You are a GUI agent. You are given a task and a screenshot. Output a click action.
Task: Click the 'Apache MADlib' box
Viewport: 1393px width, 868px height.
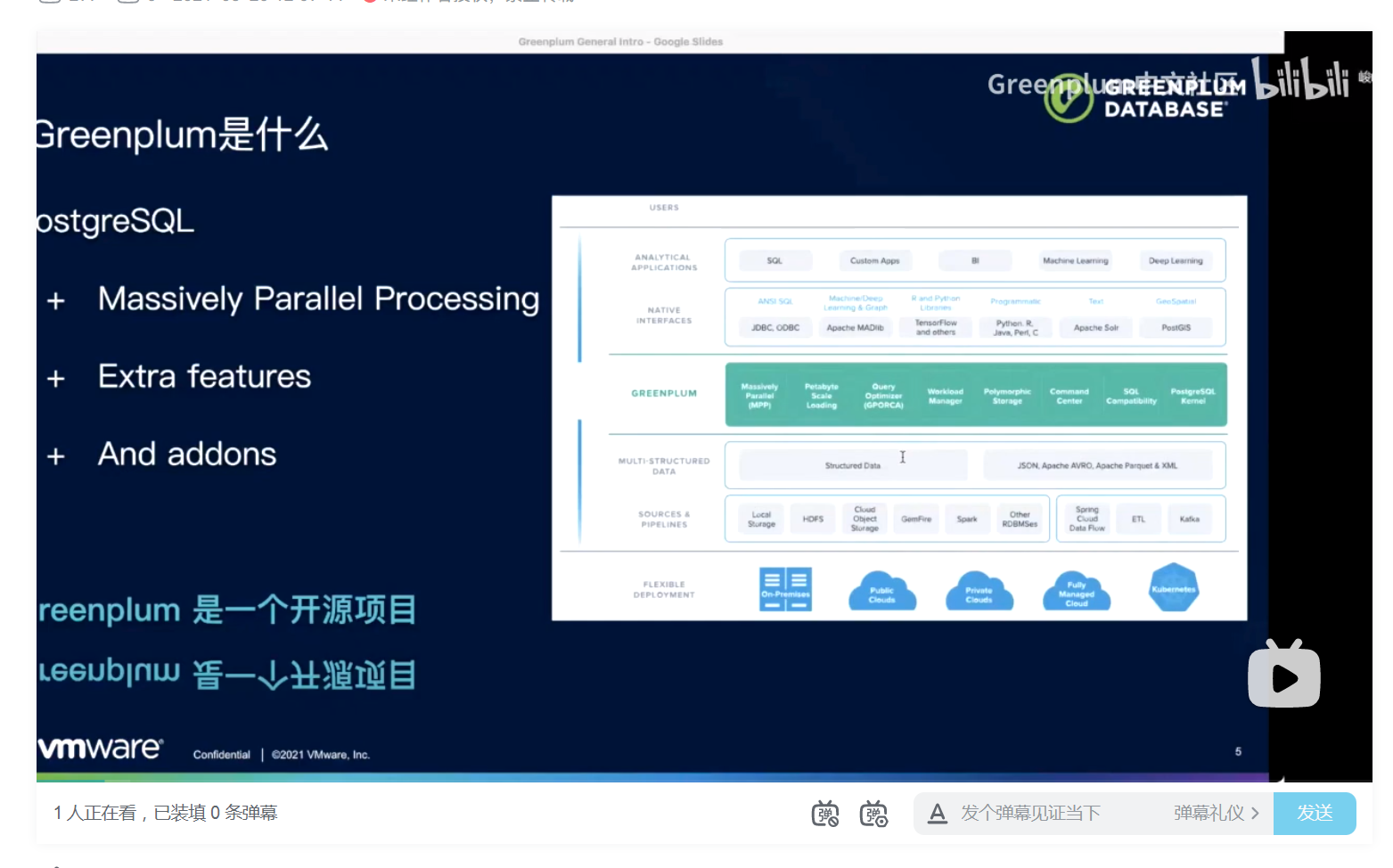855,328
